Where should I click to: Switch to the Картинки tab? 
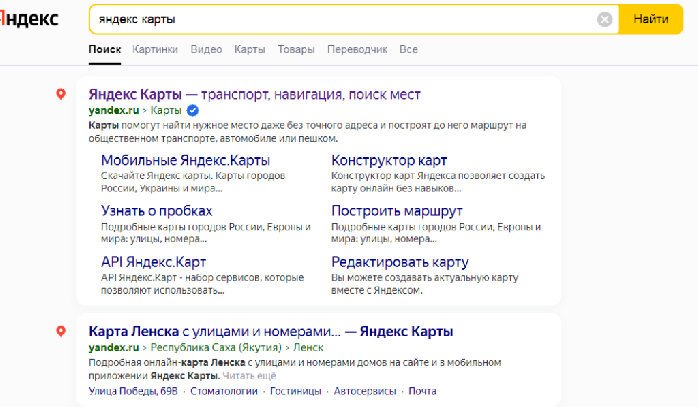[155, 49]
